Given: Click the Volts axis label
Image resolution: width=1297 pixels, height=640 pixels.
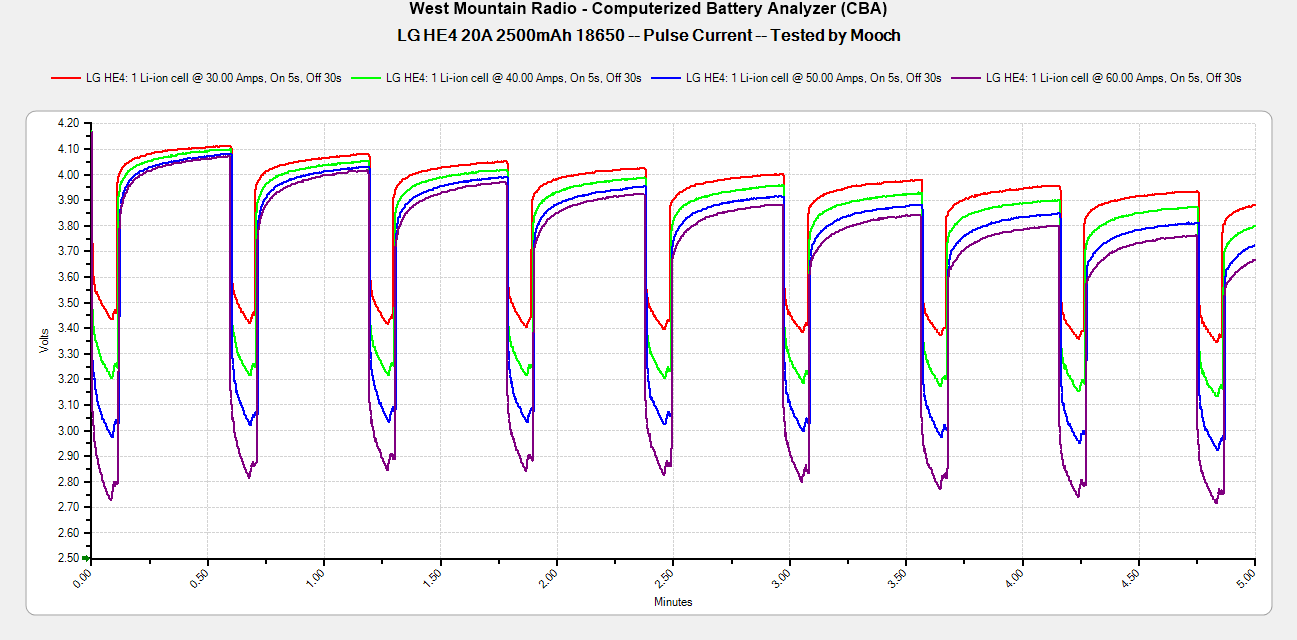Looking at the screenshot, I should click(x=44, y=342).
